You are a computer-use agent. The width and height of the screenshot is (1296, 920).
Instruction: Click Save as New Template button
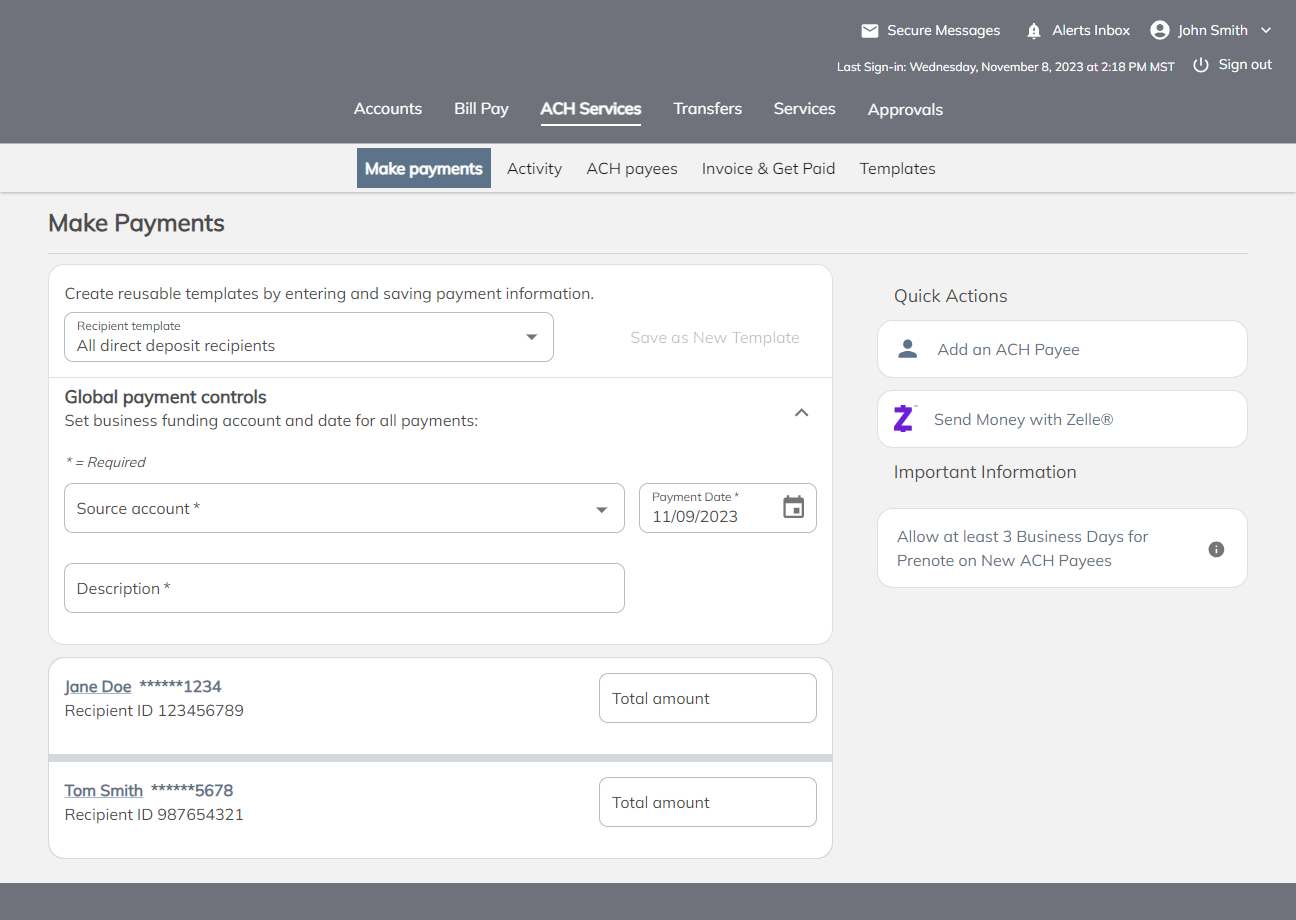click(x=715, y=338)
